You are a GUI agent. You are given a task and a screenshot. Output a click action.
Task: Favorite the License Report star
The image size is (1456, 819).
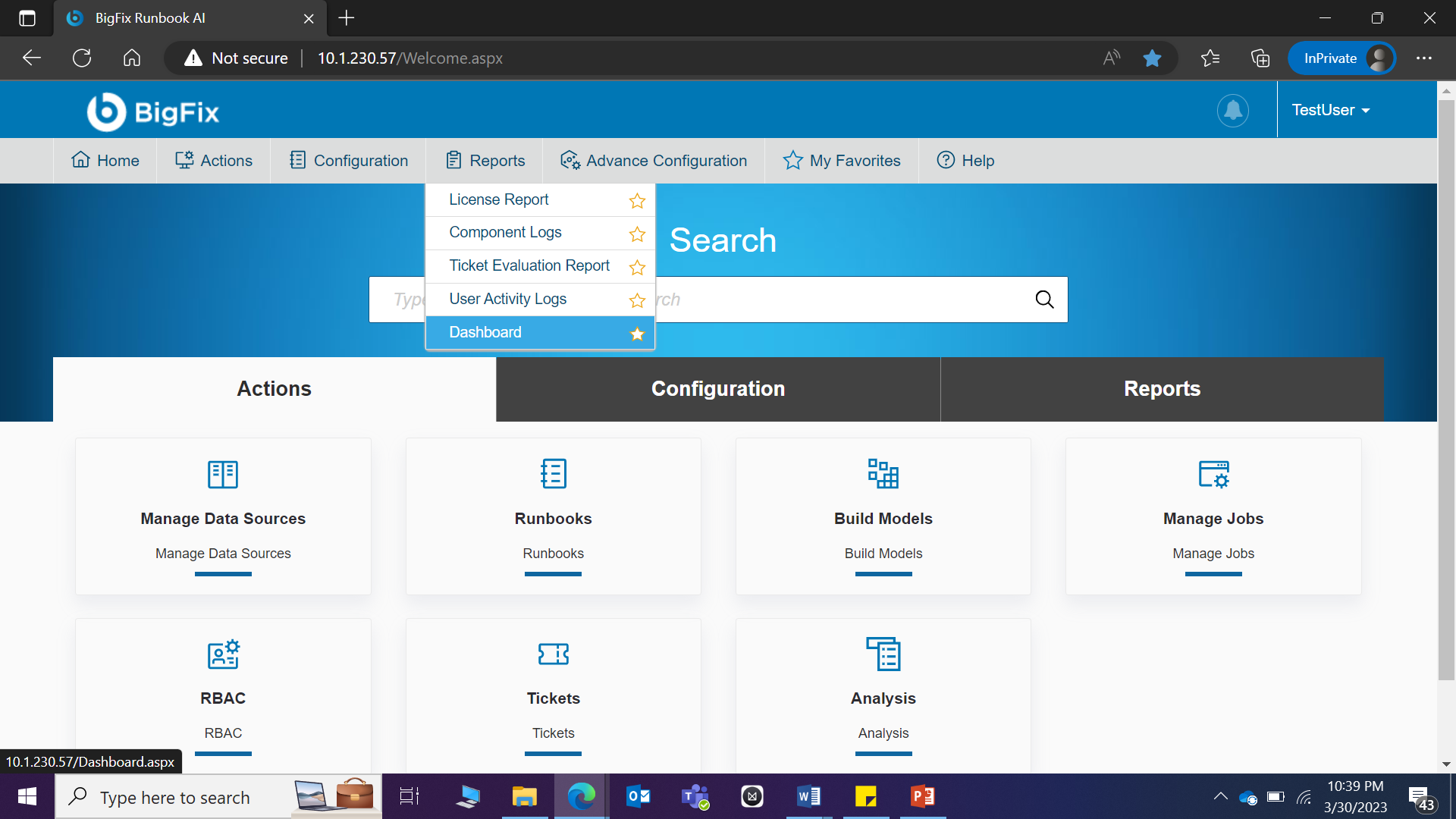click(x=637, y=201)
